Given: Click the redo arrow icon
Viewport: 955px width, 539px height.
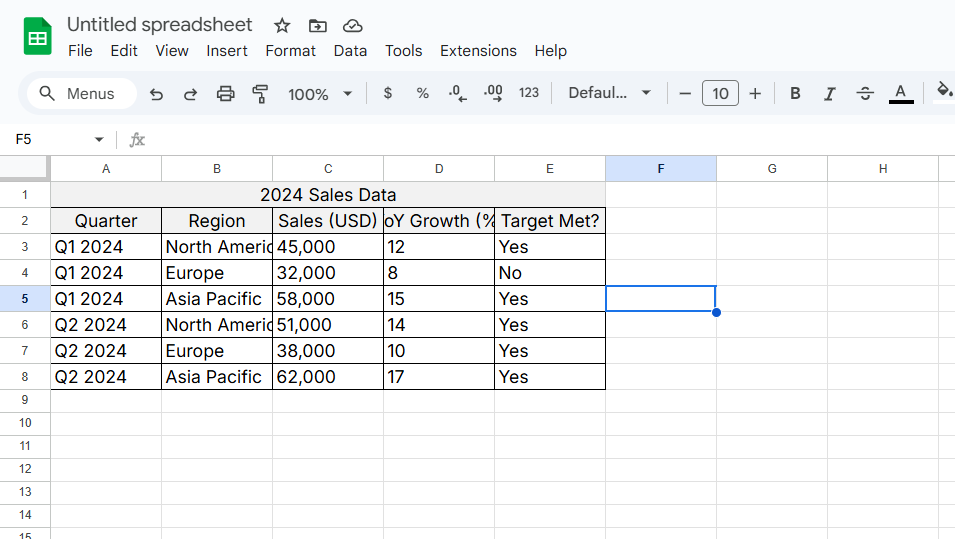Looking at the screenshot, I should click(x=190, y=94).
